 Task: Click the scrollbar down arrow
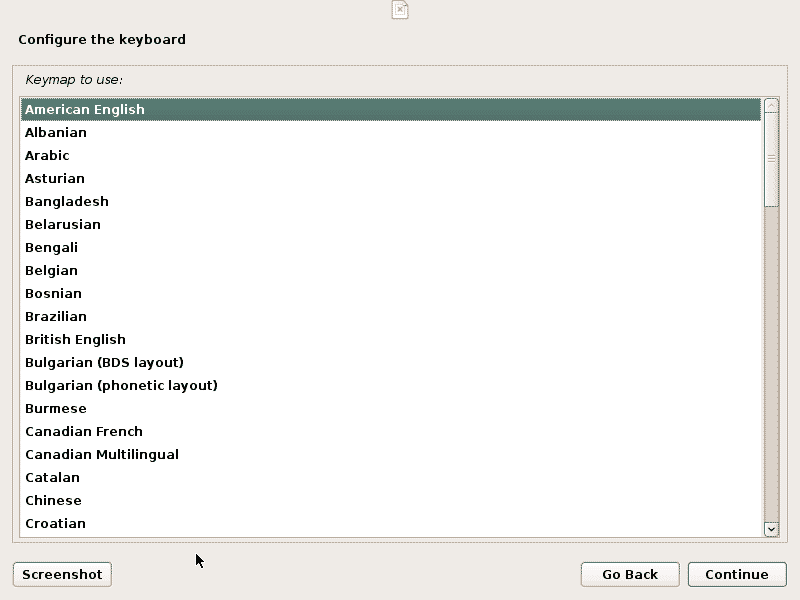[771, 529]
